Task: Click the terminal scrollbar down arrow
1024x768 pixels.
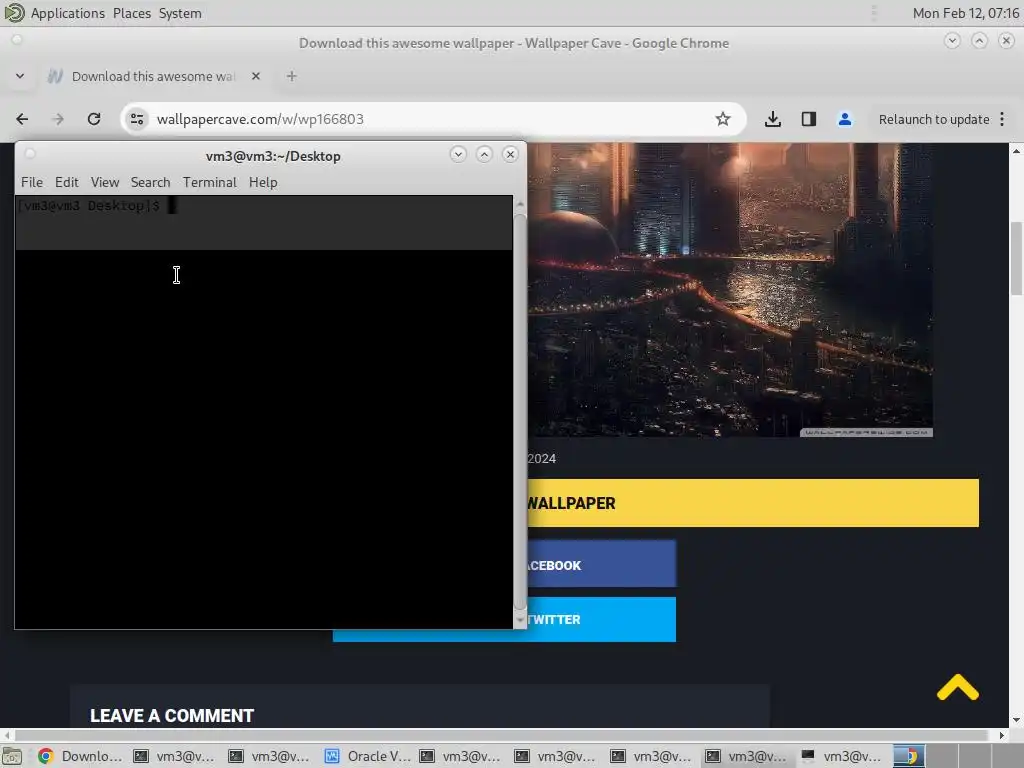Action: point(520,619)
